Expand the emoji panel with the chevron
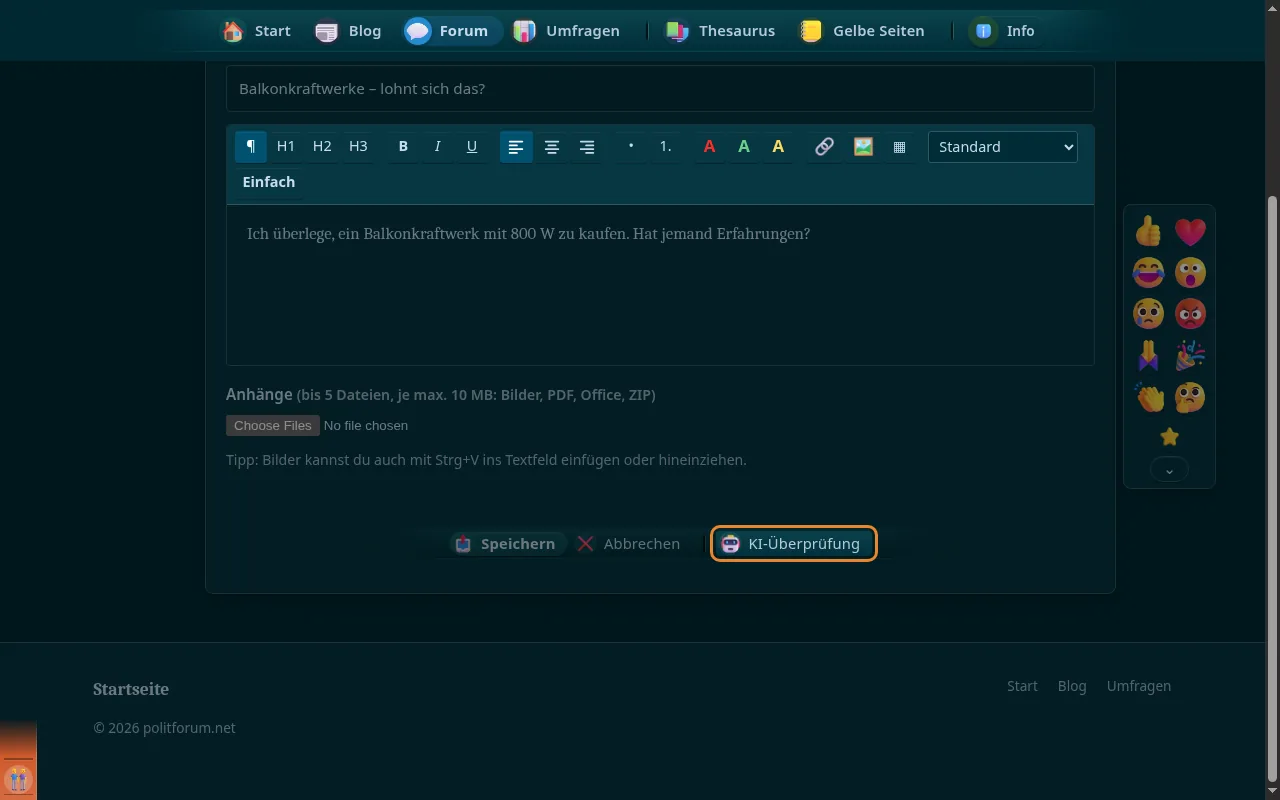 point(1169,469)
